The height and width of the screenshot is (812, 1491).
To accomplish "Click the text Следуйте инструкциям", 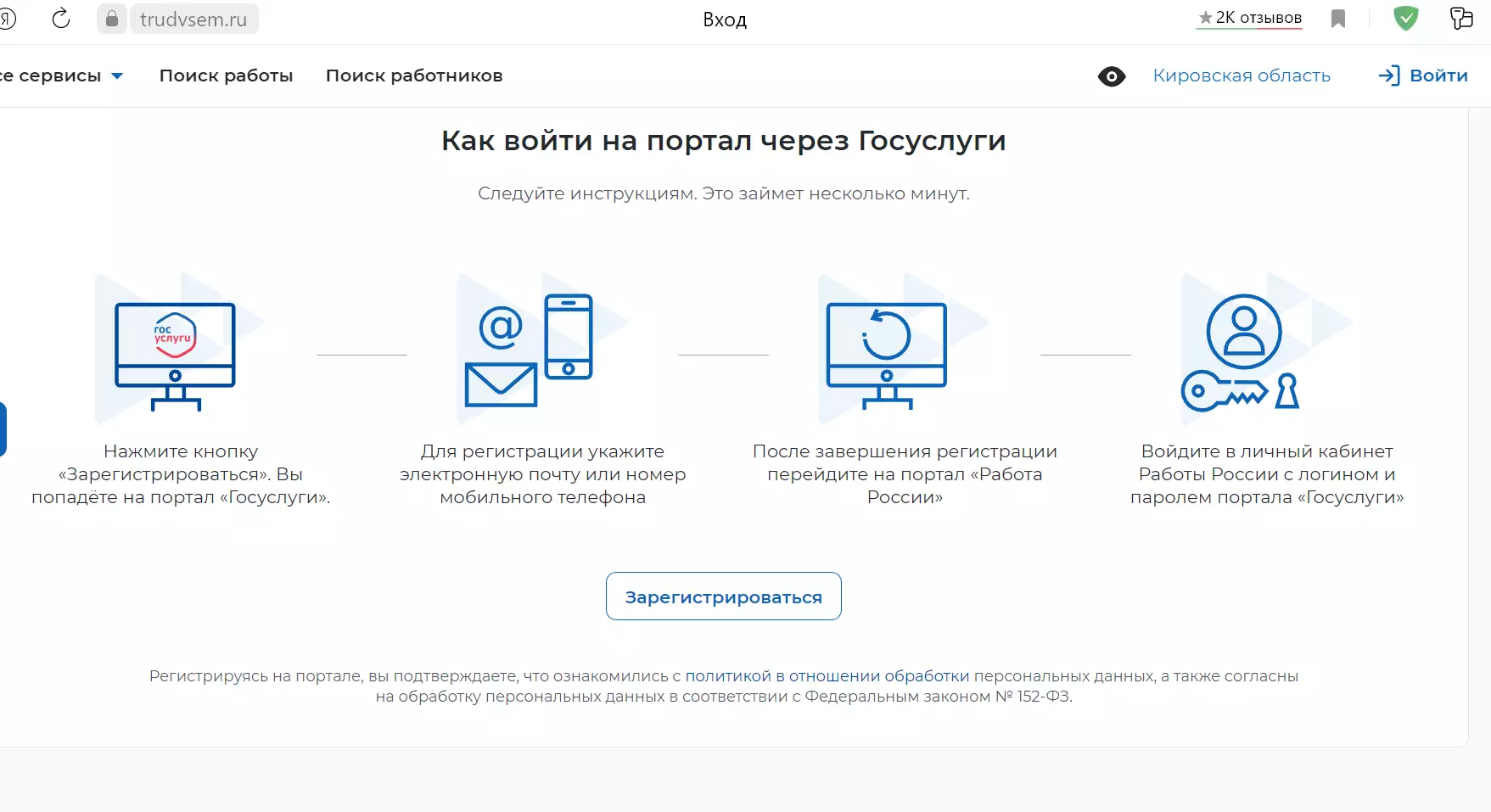I will [587, 193].
